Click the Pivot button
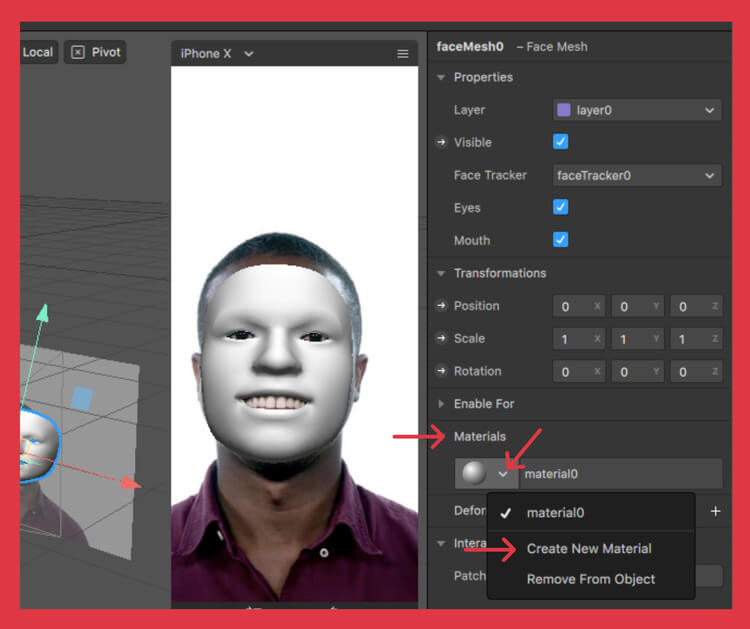Image resolution: width=750 pixels, height=629 pixels. (95, 52)
